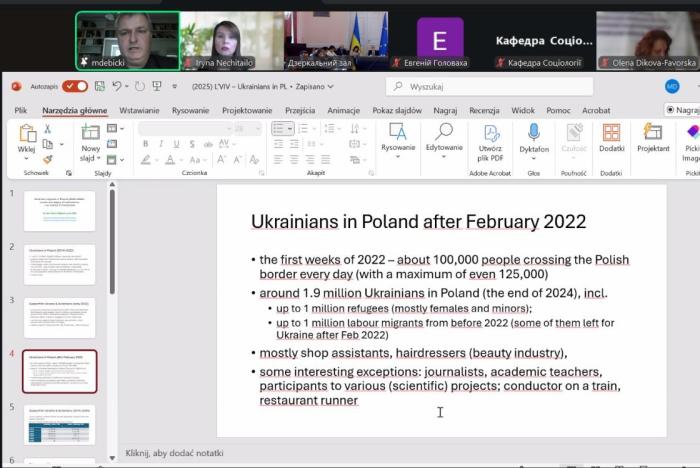The image size is (700, 468).
Task: Click the Format Painter brush icon
Action: coord(47,159)
